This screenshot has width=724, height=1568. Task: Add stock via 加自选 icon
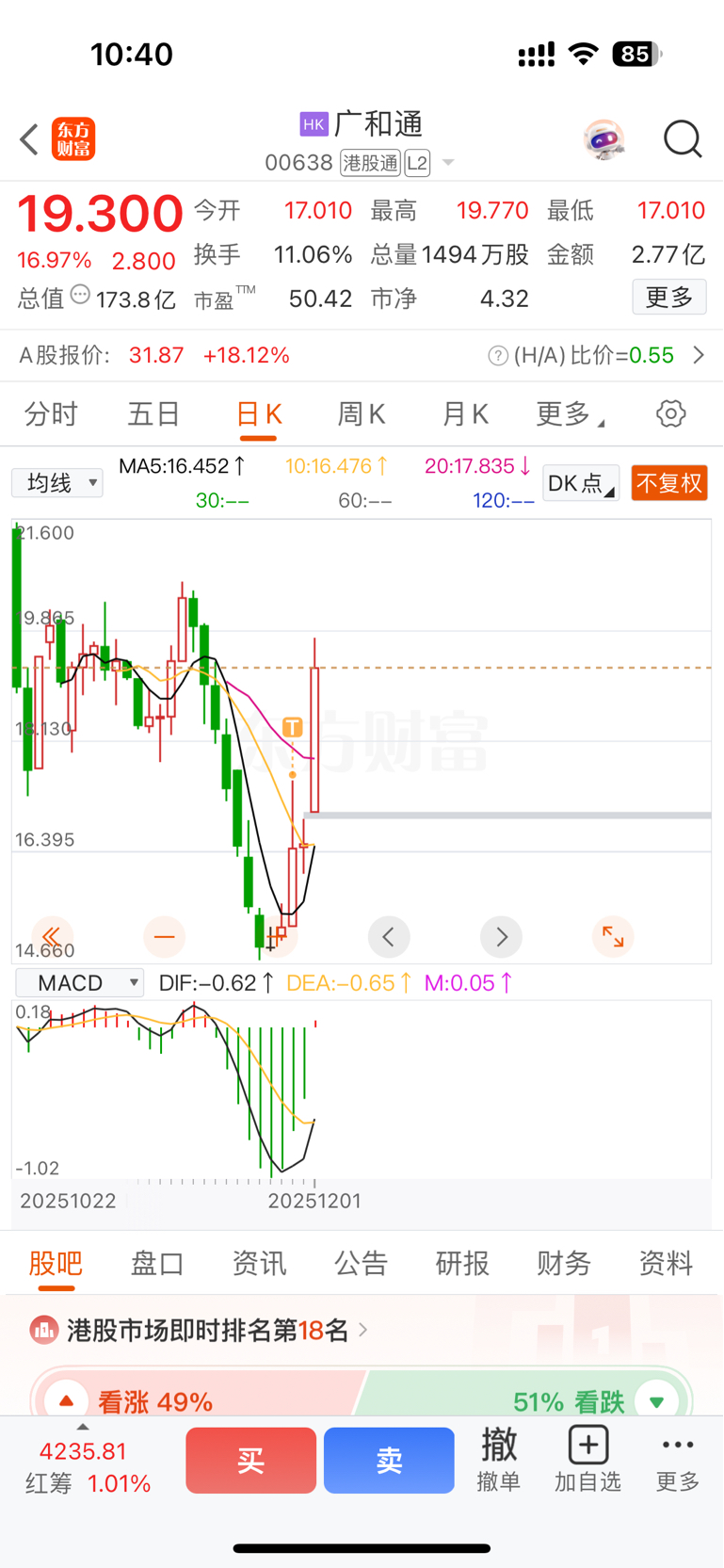pos(587,1460)
